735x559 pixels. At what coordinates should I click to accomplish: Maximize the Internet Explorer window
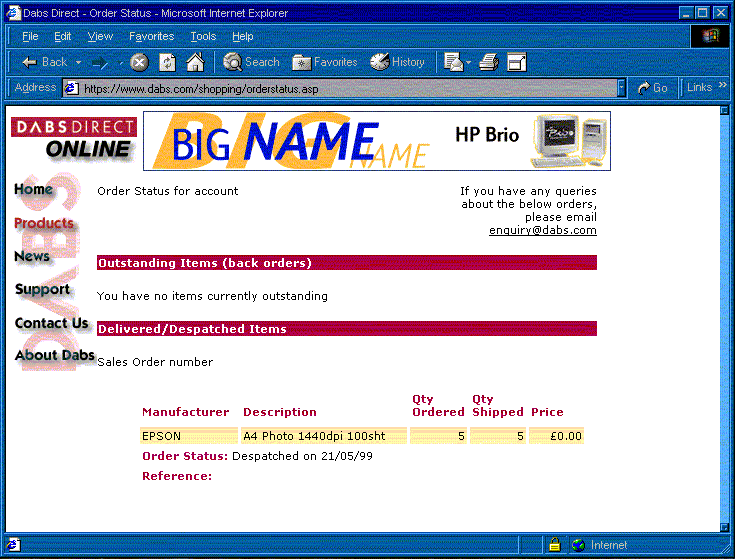702,13
